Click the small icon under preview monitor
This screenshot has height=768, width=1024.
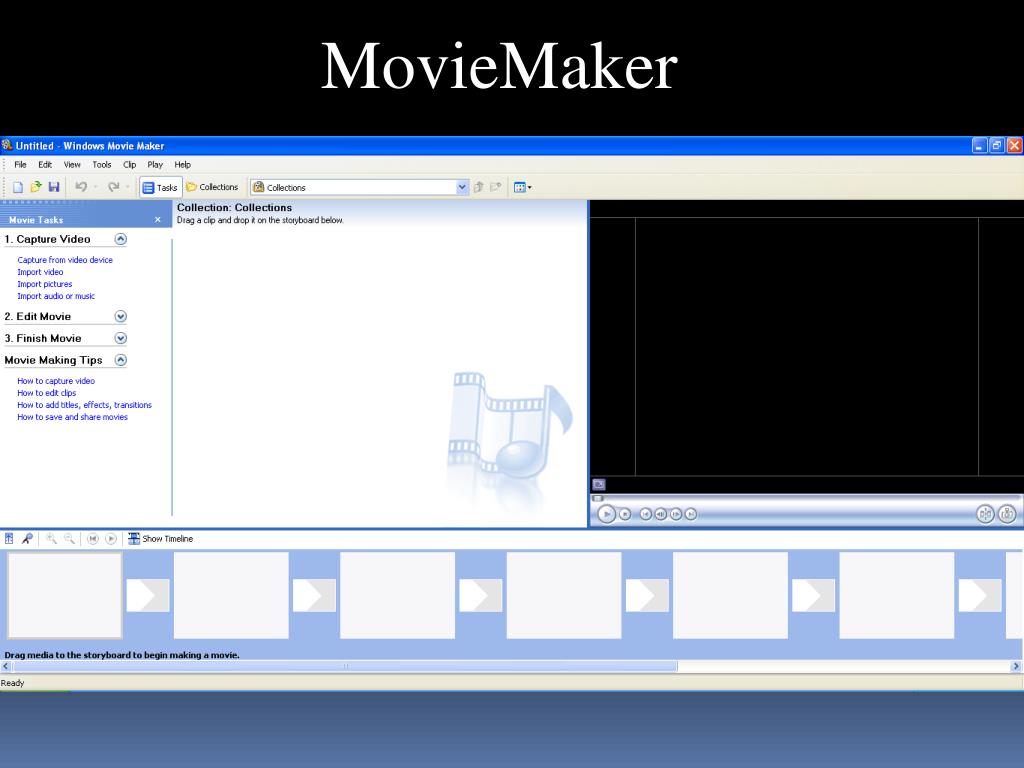tap(599, 485)
